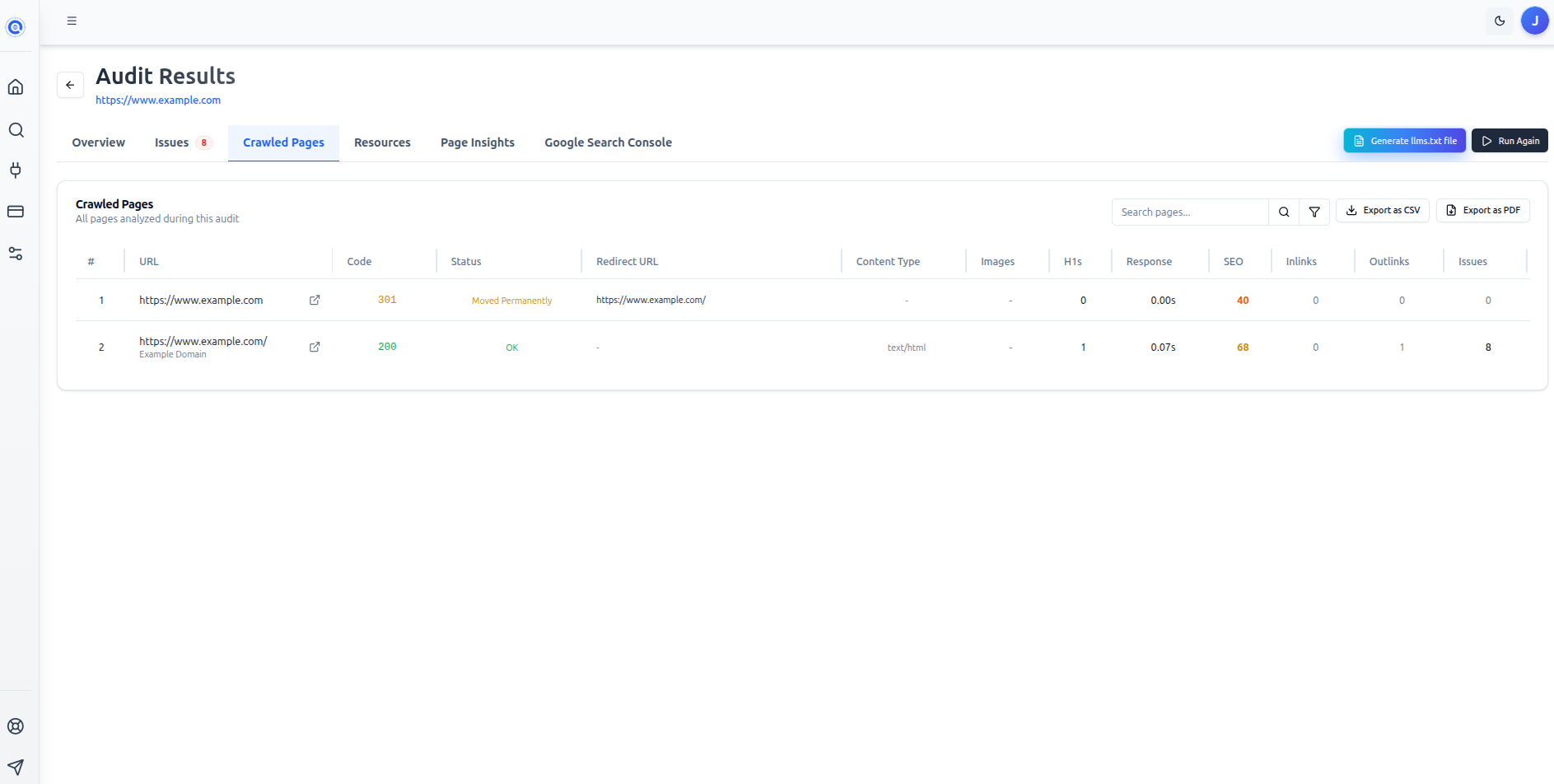Open the search icon in sidebar

16,130
